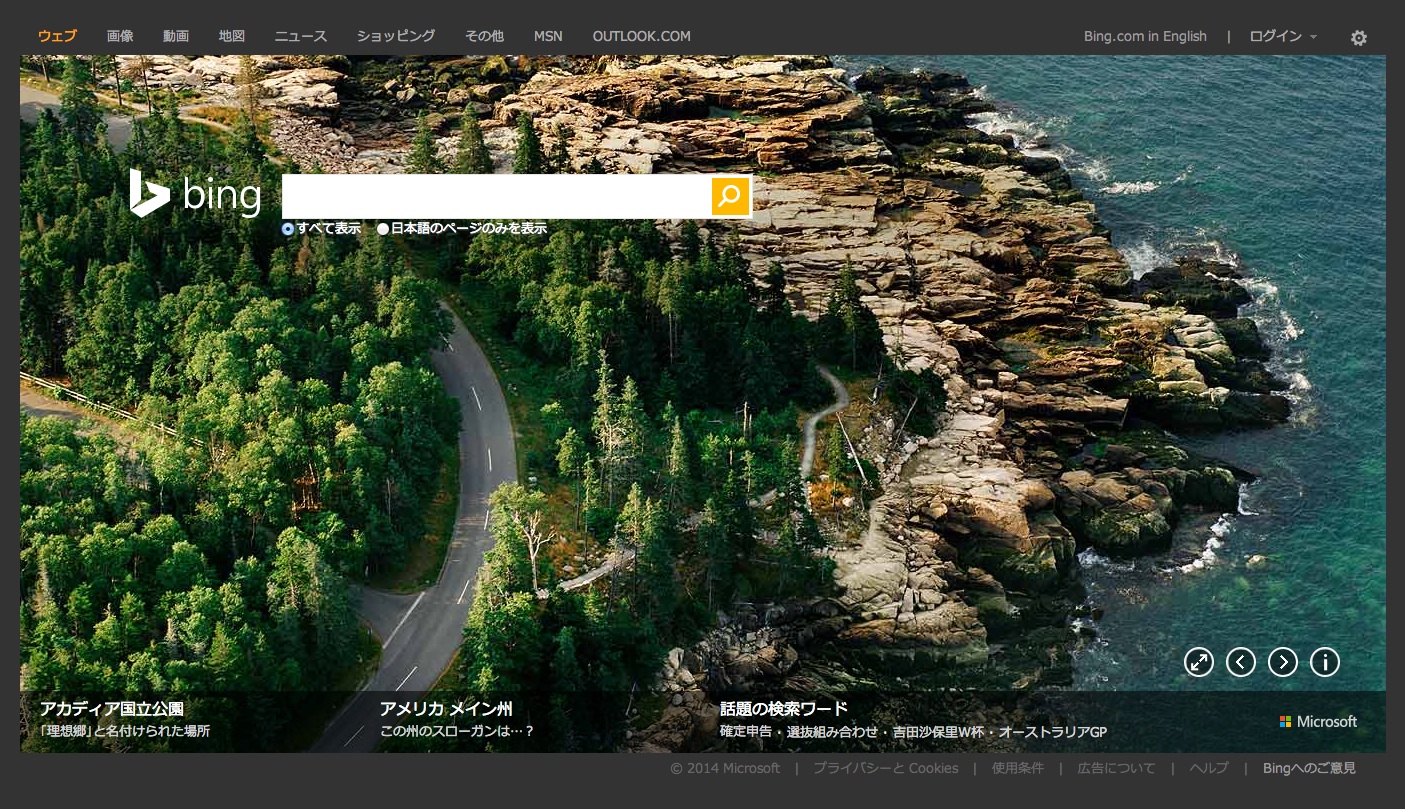Open Bing.com in English link
The image size is (1405, 809).
[x=1145, y=36]
